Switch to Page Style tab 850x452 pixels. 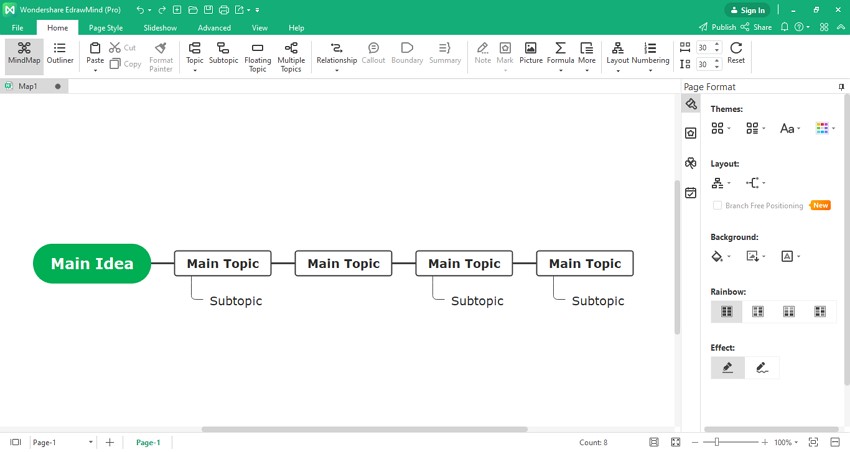(x=106, y=28)
